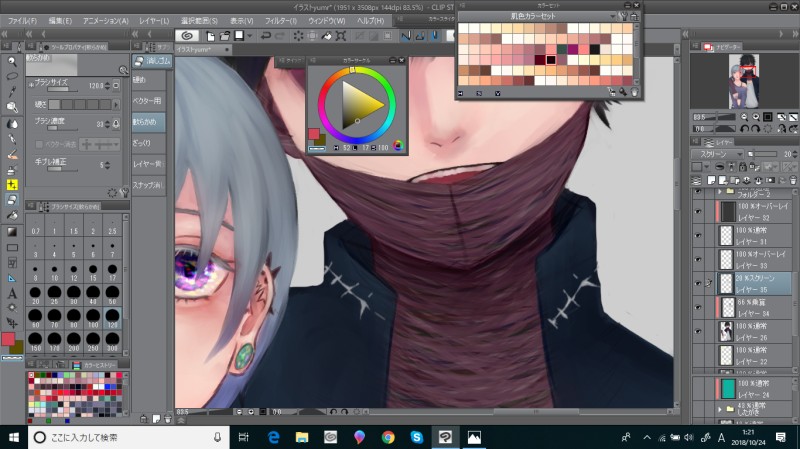Toggle visibility of layer レイヤー 35
Viewport: 800px width, 449px height.
coord(698,283)
